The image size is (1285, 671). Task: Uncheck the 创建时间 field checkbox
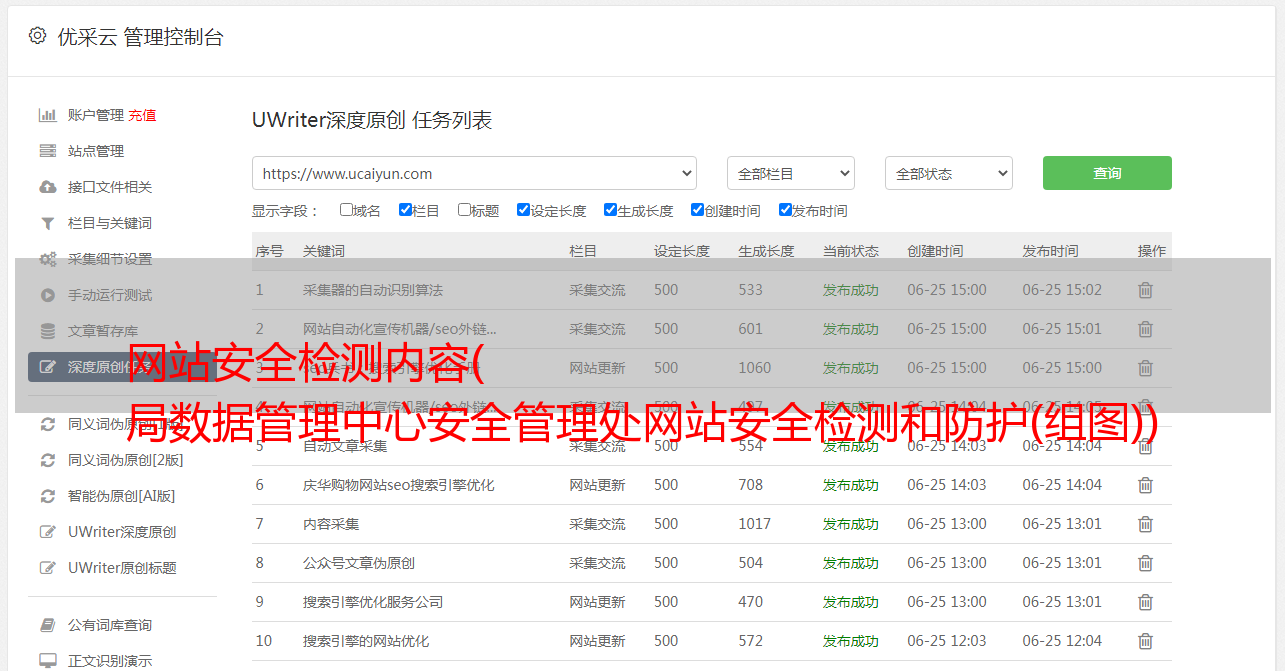click(x=697, y=210)
